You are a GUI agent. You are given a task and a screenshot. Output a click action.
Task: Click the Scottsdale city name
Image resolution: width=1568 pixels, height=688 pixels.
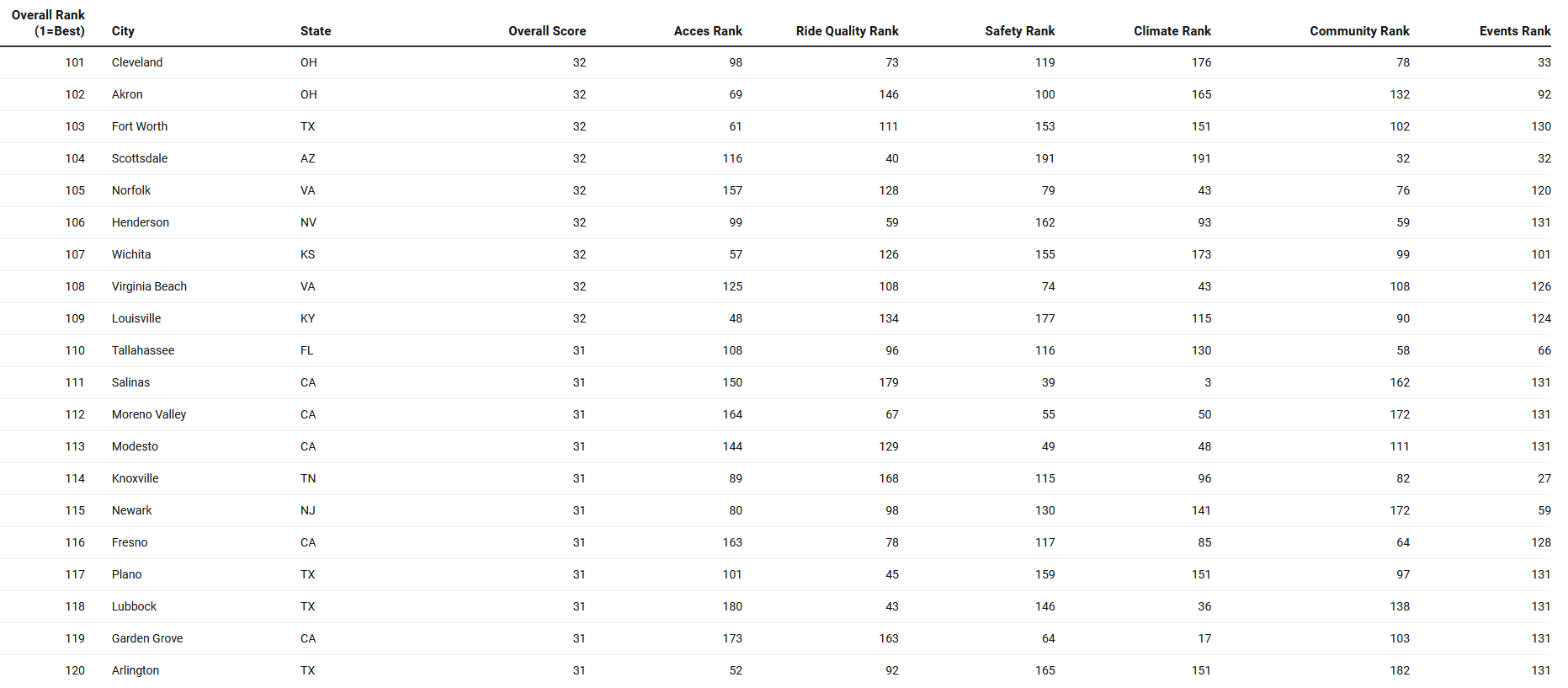coord(140,158)
